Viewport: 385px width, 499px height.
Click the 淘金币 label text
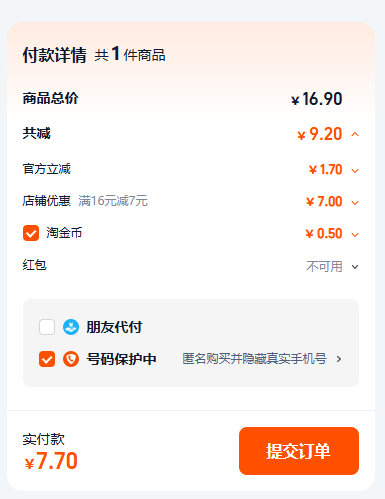coord(64,233)
